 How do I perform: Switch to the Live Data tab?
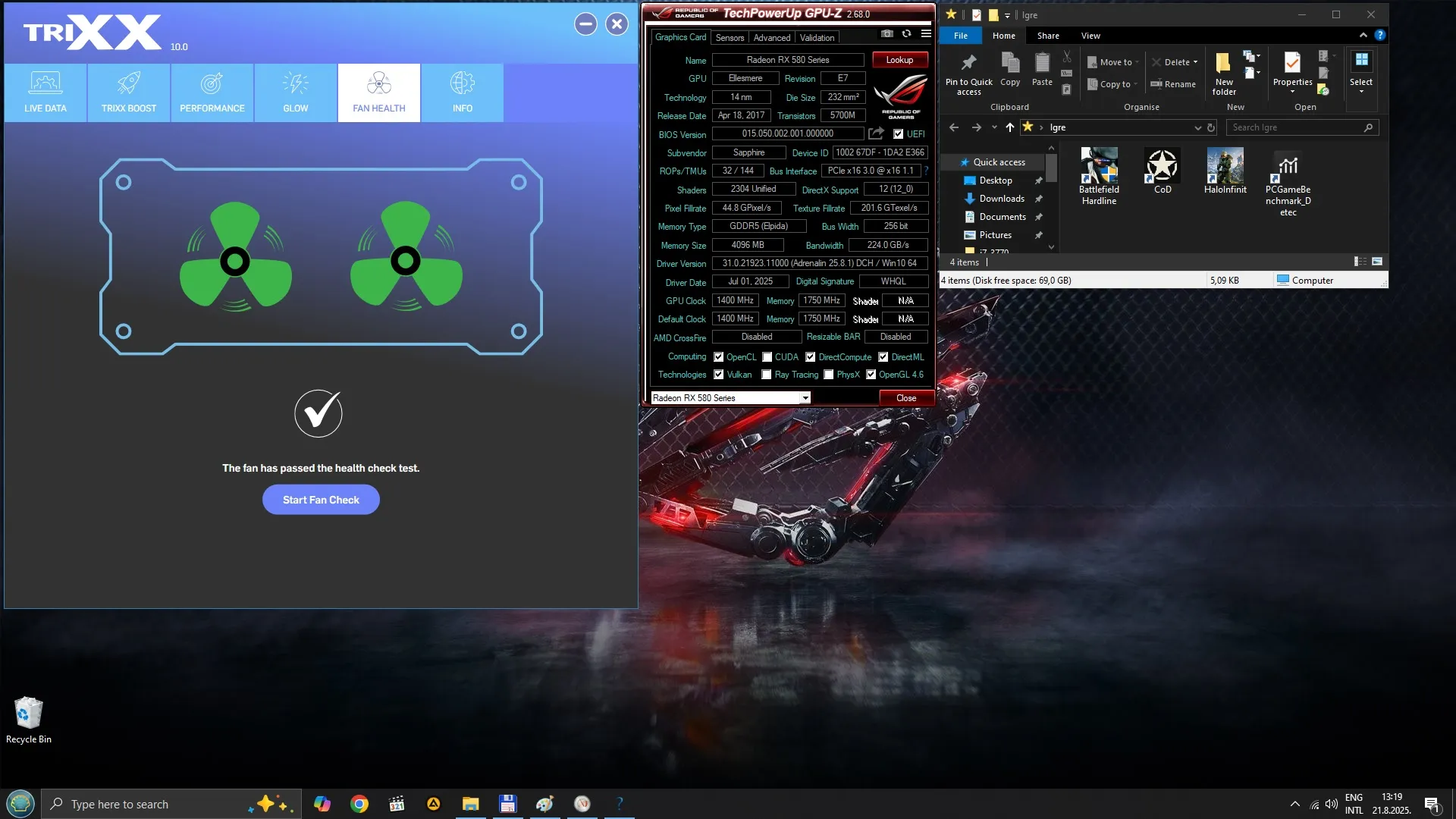[45, 92]
